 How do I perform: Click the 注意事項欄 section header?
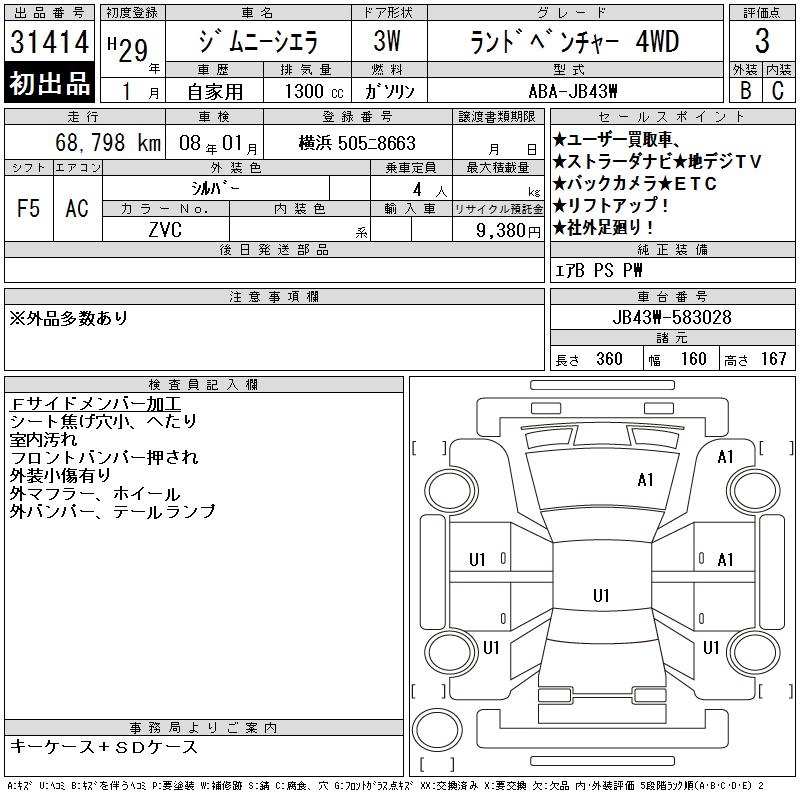coord(274,296)
